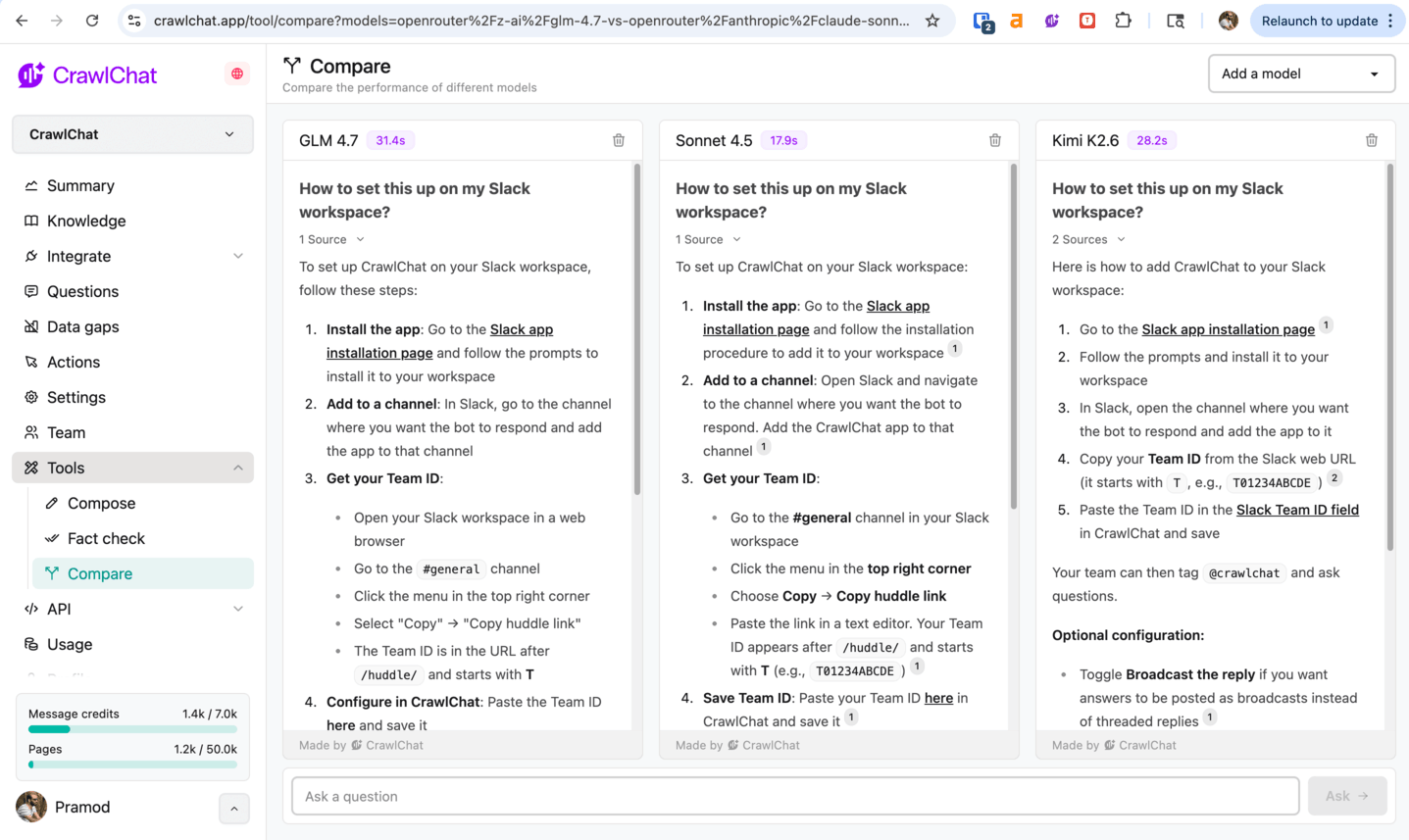Open Slack app installation page link in Sonnet 4.5
This screenshot has width=1409, height=840.
click(x=816, y=318)
